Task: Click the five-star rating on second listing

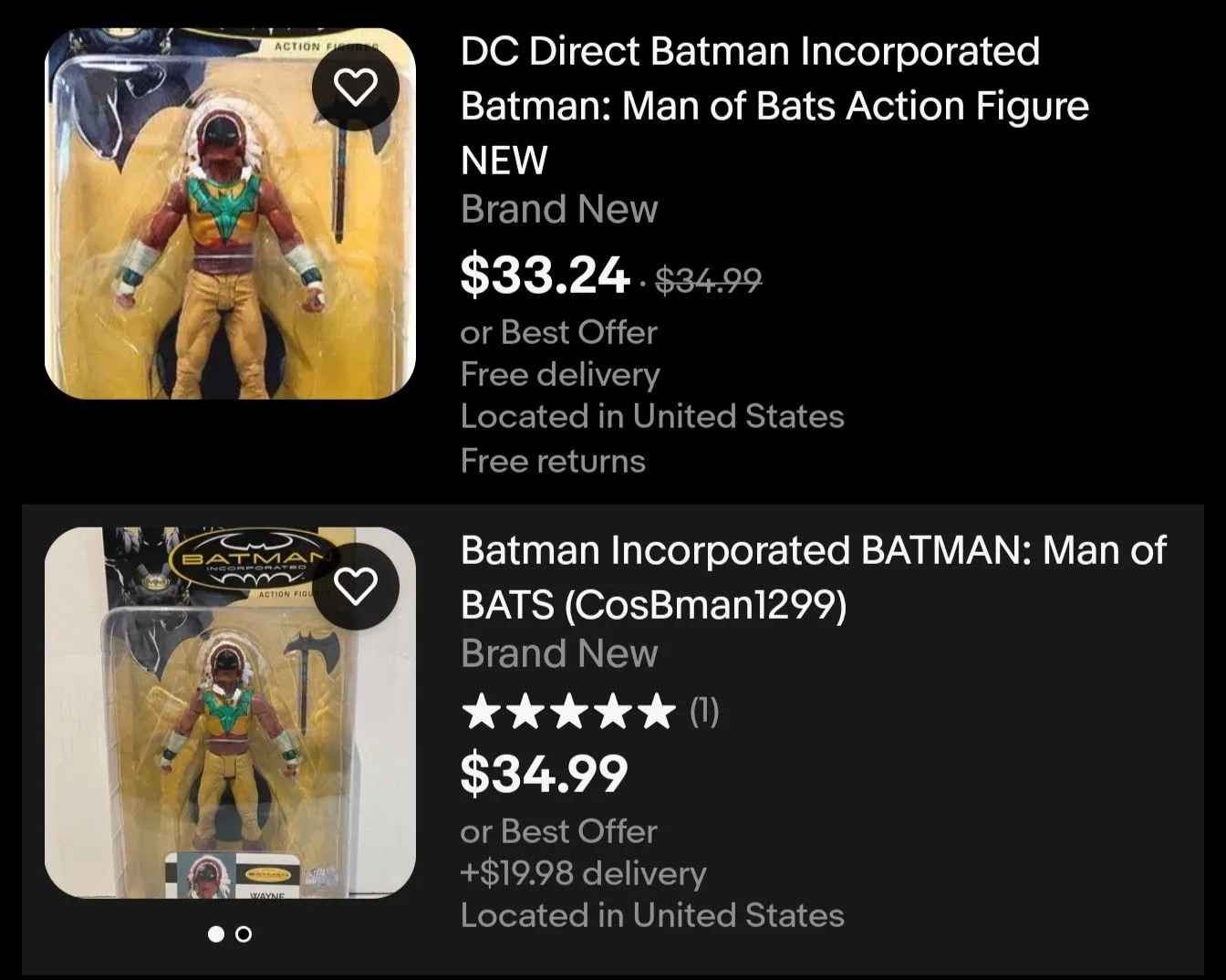Action: click(x=568, y=712)
